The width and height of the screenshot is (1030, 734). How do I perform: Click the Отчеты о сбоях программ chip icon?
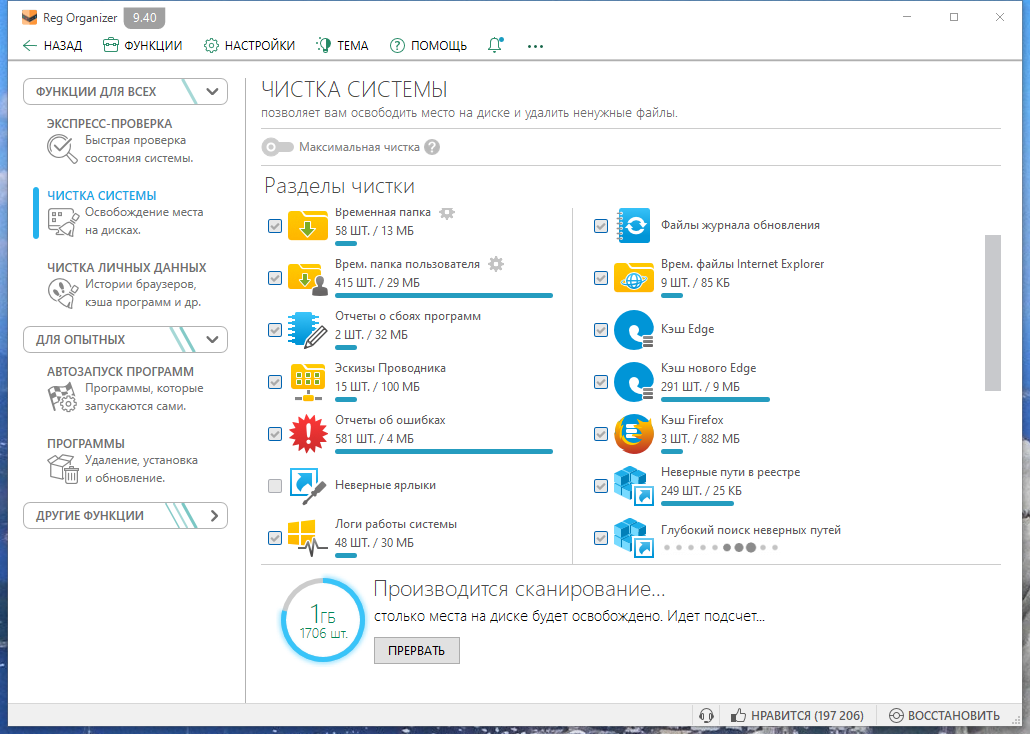[307, 330]
